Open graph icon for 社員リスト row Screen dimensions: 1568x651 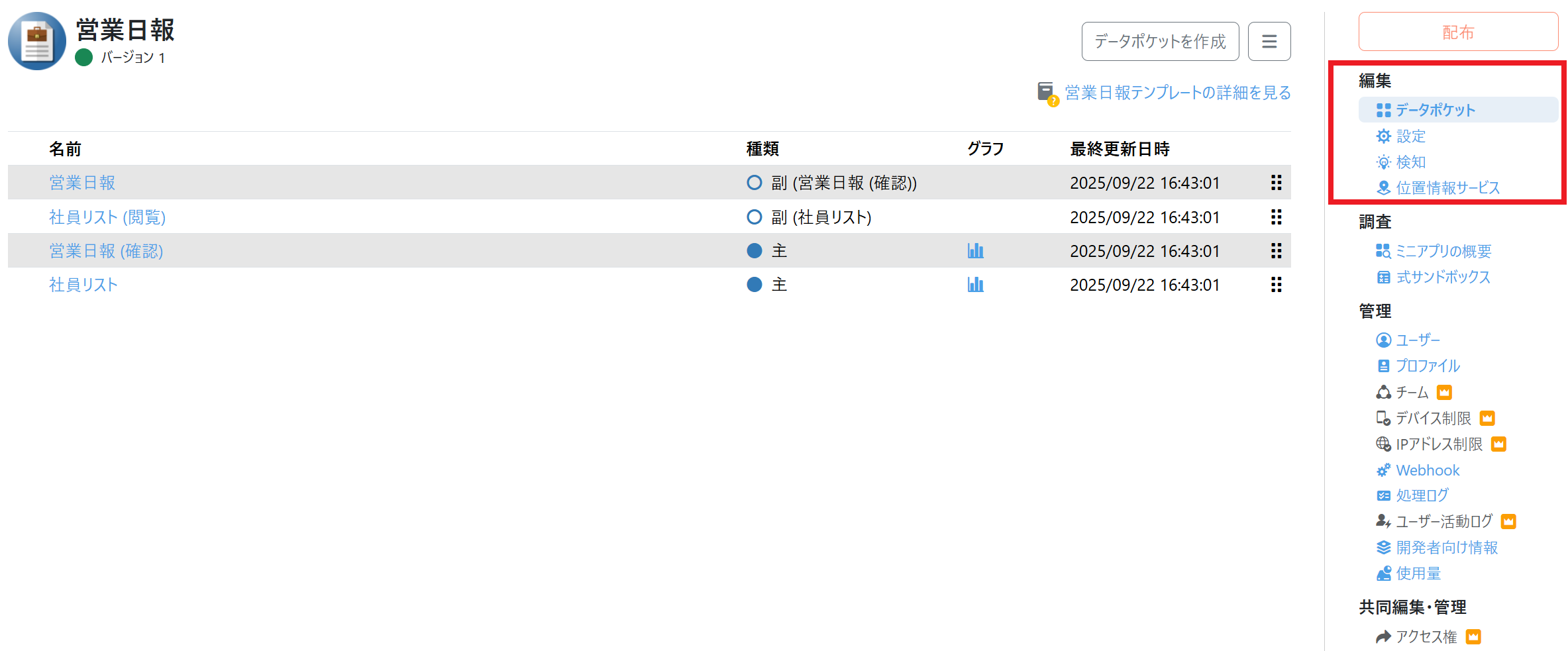[x=975, y=285]
